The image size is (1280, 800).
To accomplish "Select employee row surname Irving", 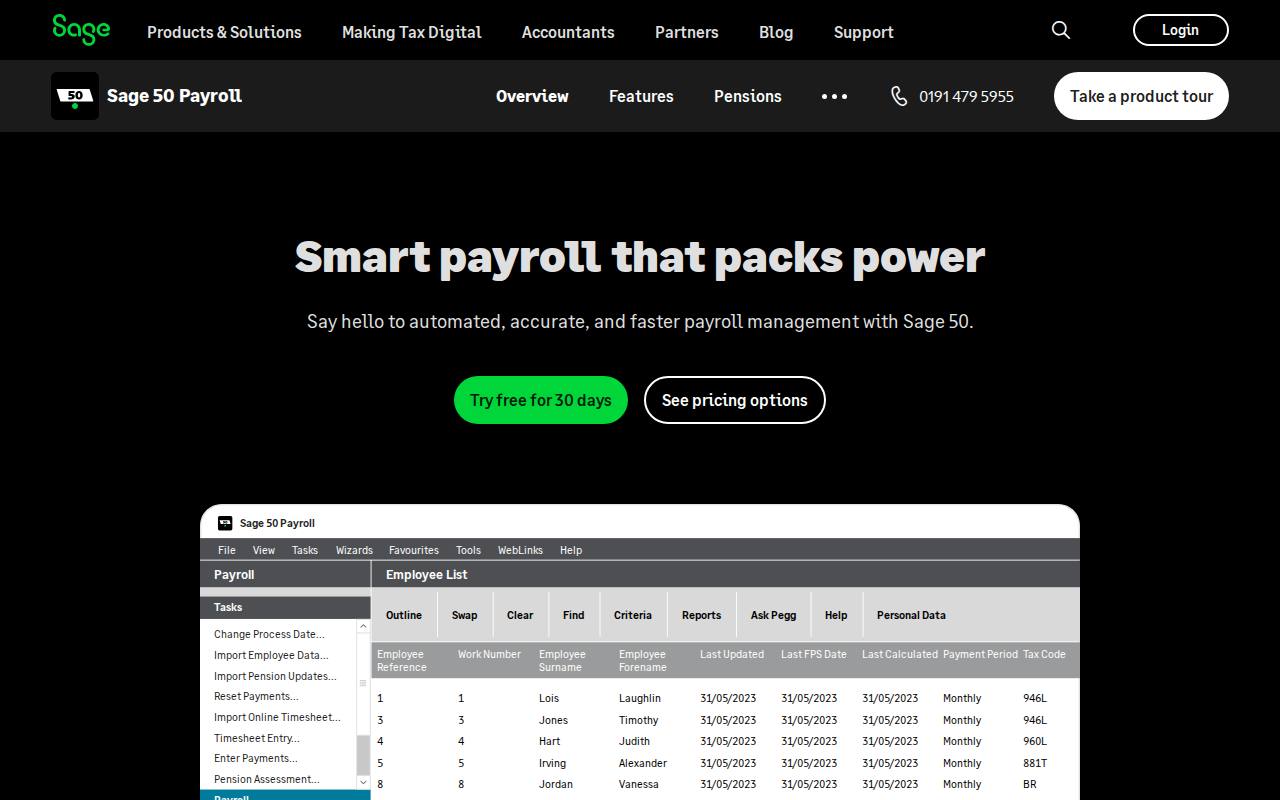I will (x=552, y=763).
